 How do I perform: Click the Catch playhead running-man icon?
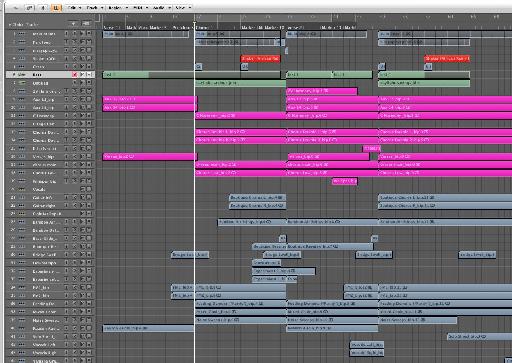43,8
